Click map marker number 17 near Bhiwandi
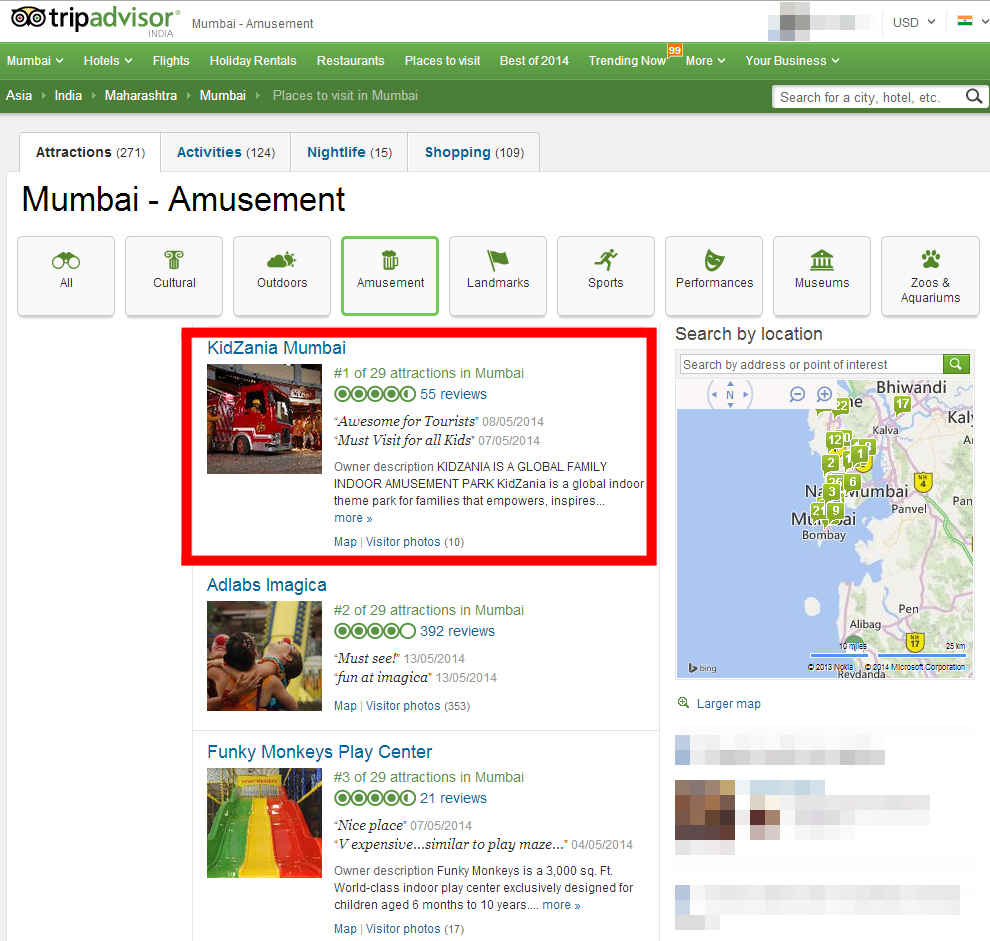990x941 pixels. coord(902,404)
